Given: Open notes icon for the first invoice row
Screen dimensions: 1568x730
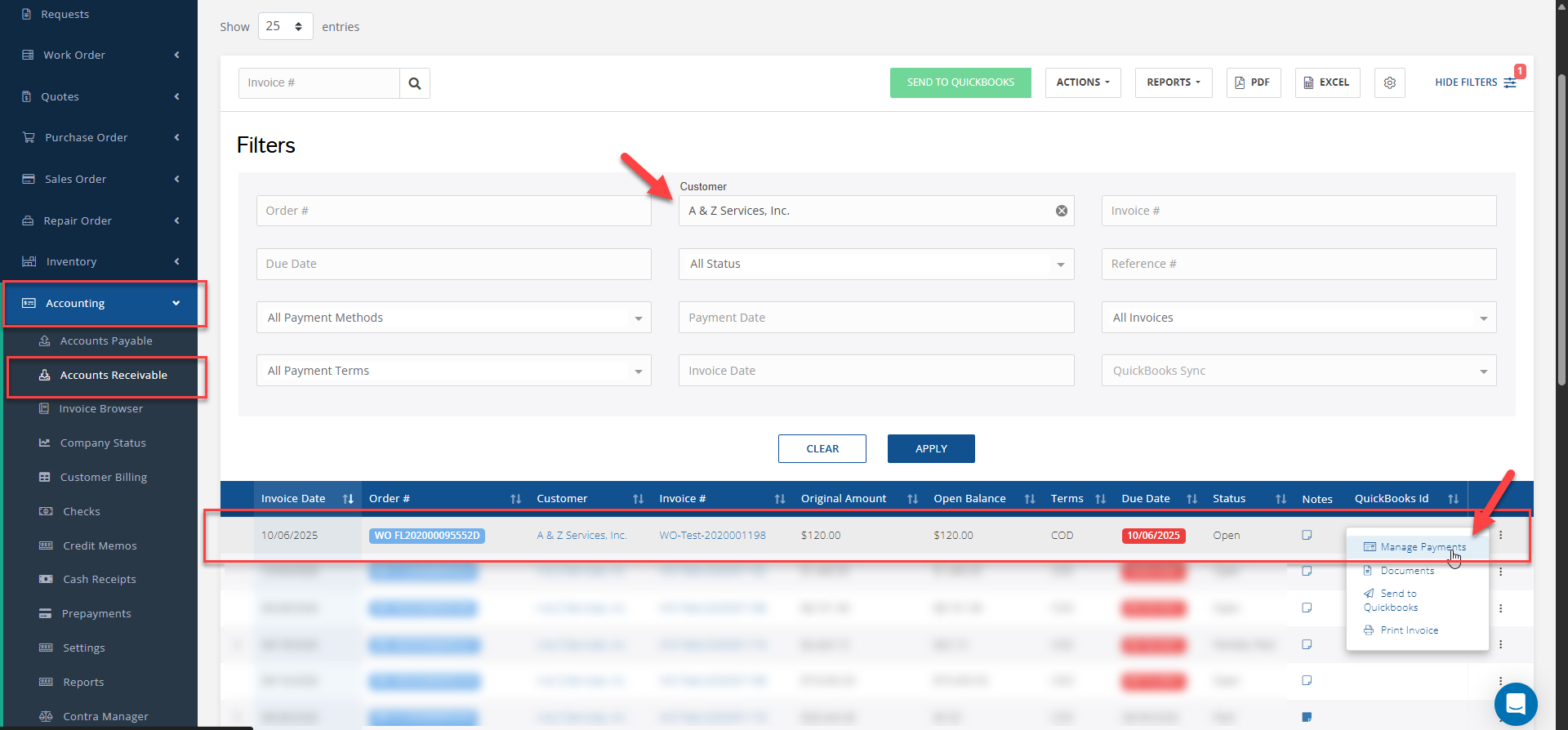Looking at the screenshot, I should click(x=1307, y=536).
